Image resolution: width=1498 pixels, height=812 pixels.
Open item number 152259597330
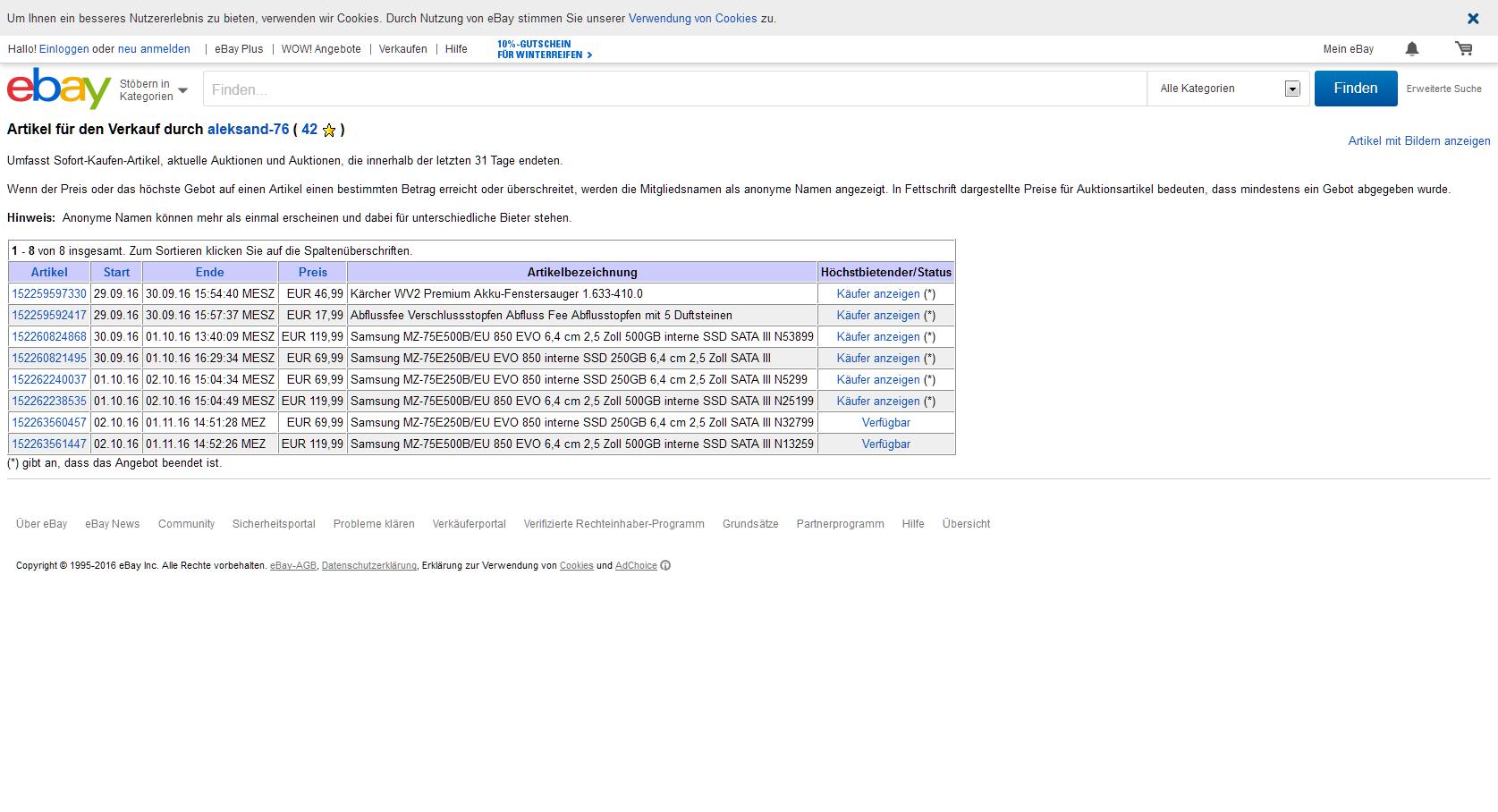click(x=49, y=293)
